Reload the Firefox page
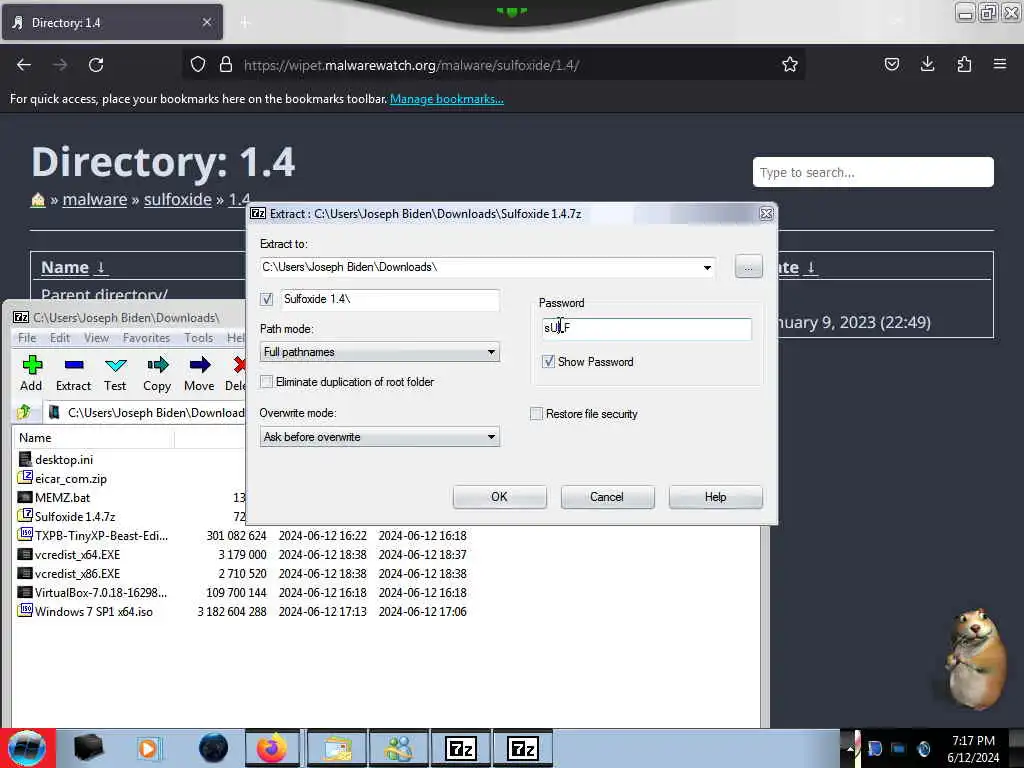Viewport: 1024px width, 768px height. click(96, 65)
